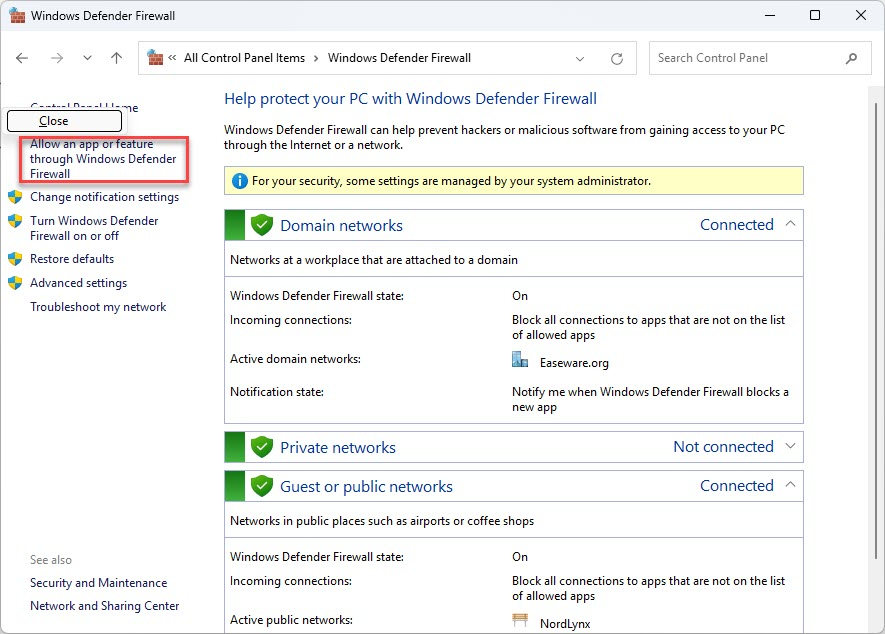
Task: Open the address bar history dropdown
Action: [x=582, y=58]
